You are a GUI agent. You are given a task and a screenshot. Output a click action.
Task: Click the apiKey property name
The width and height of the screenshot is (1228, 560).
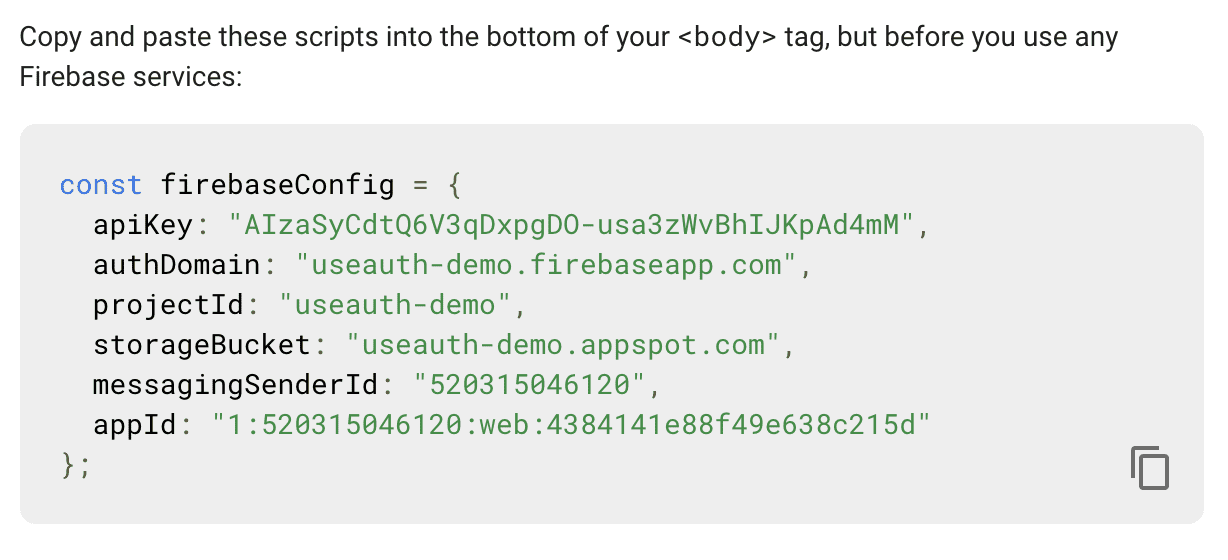[x=142, y=226]
